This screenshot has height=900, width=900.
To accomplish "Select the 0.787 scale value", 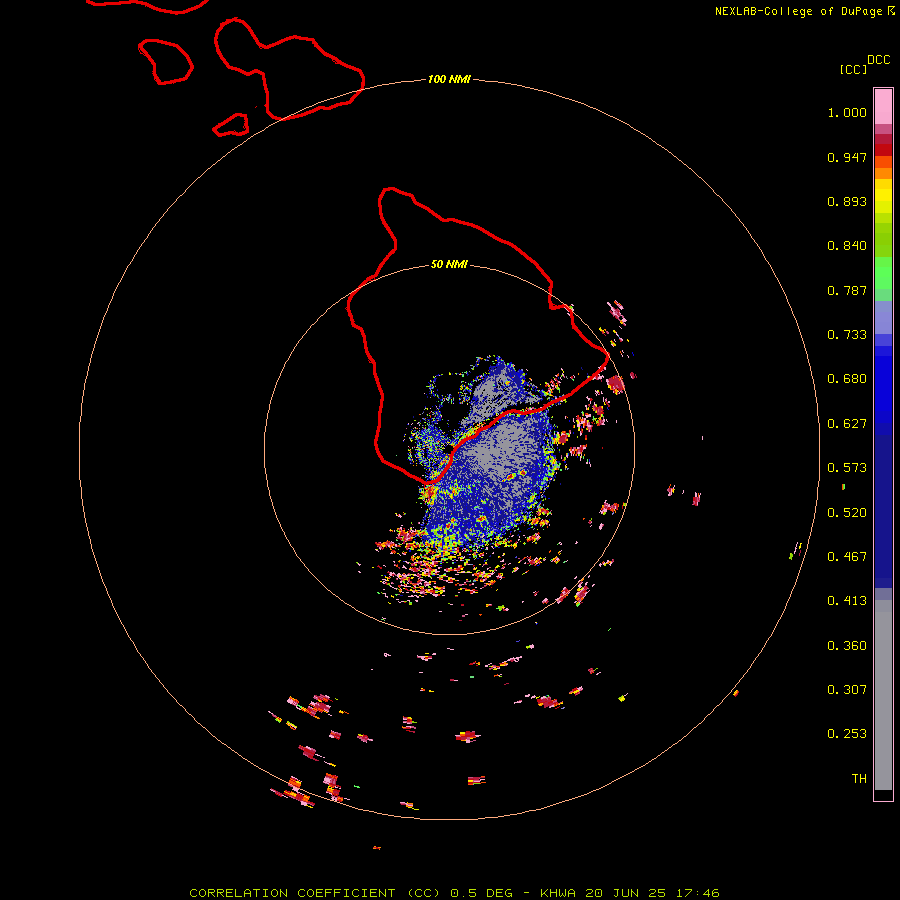I will [847, 290].
